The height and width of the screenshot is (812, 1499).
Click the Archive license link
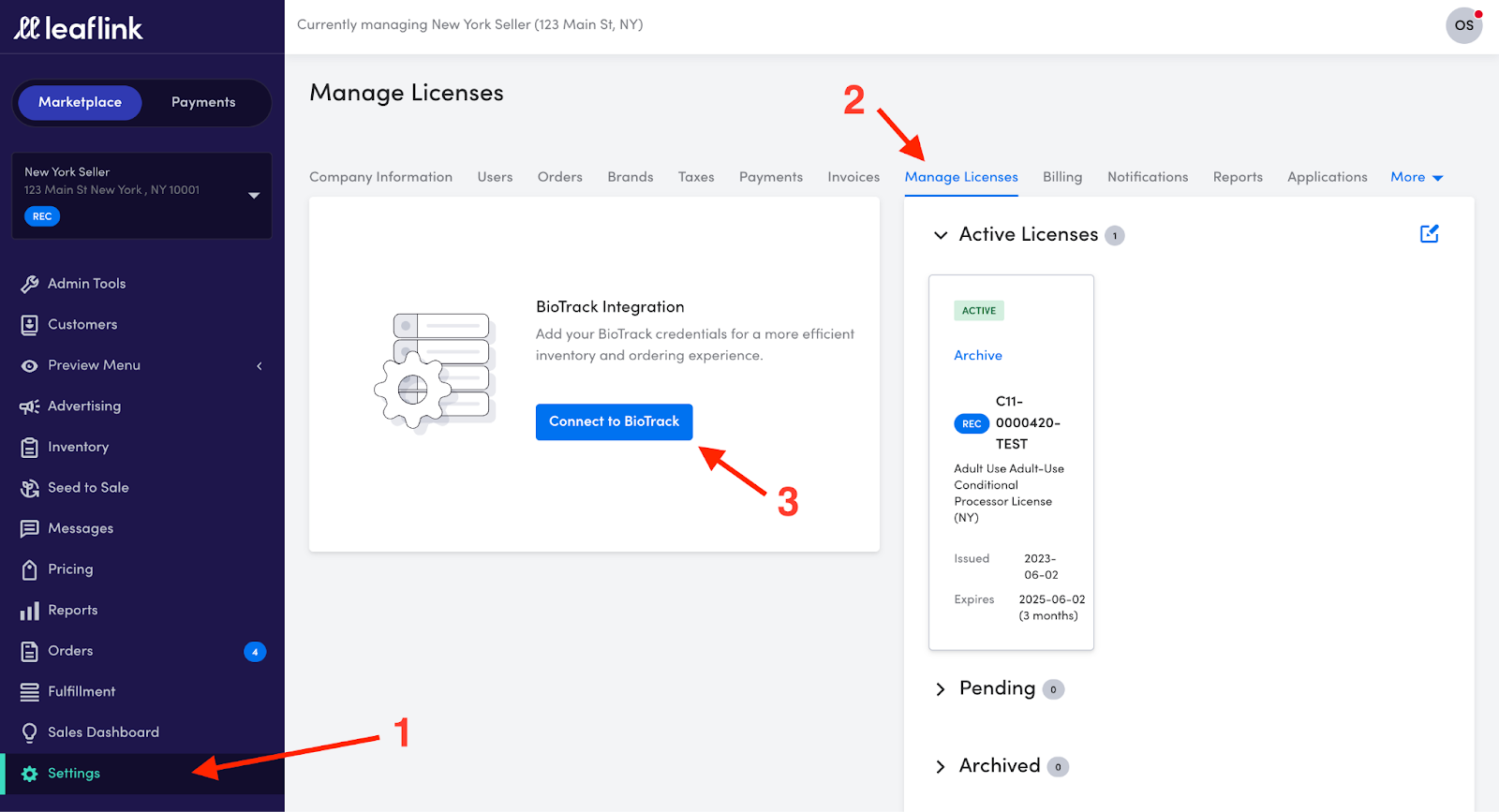(978, 356)
